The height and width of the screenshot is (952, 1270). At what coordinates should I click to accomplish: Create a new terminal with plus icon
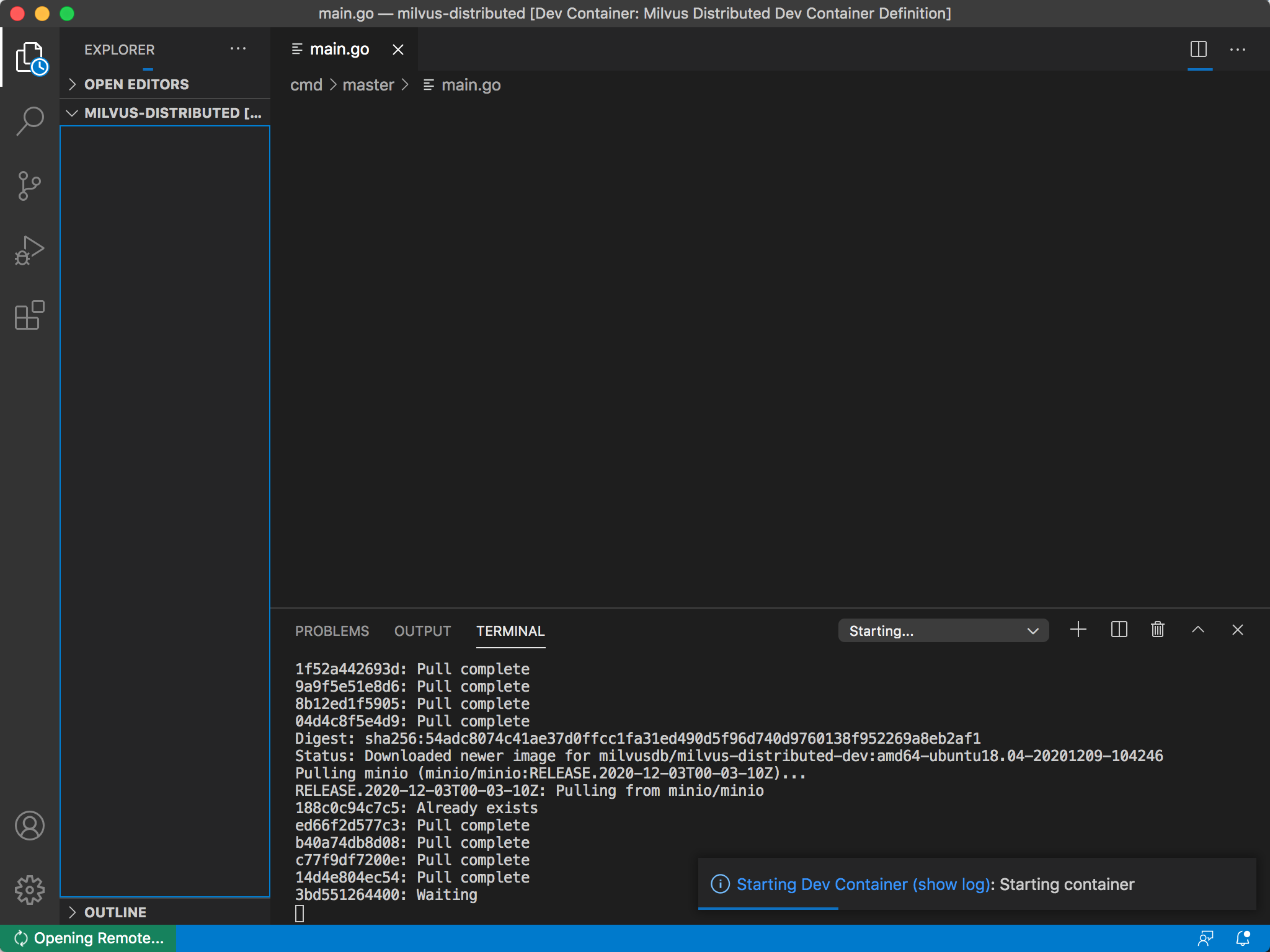tap(1078, 630)
